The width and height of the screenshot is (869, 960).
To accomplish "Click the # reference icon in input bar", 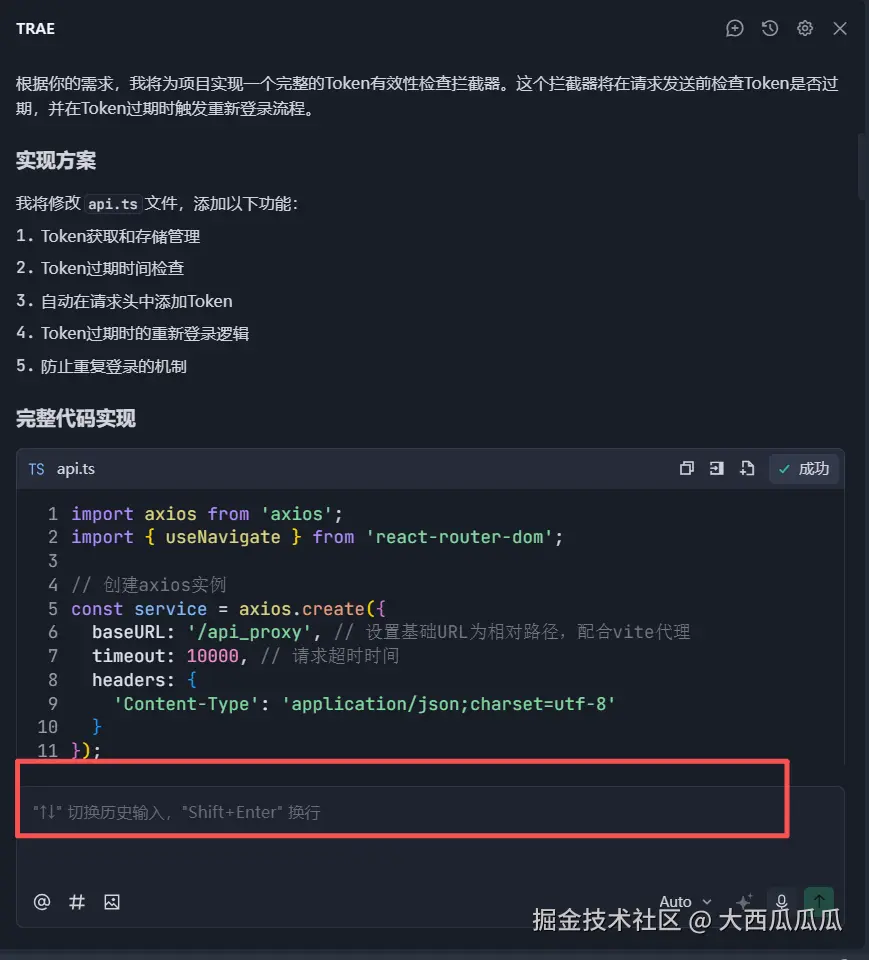I will point(77,902).
